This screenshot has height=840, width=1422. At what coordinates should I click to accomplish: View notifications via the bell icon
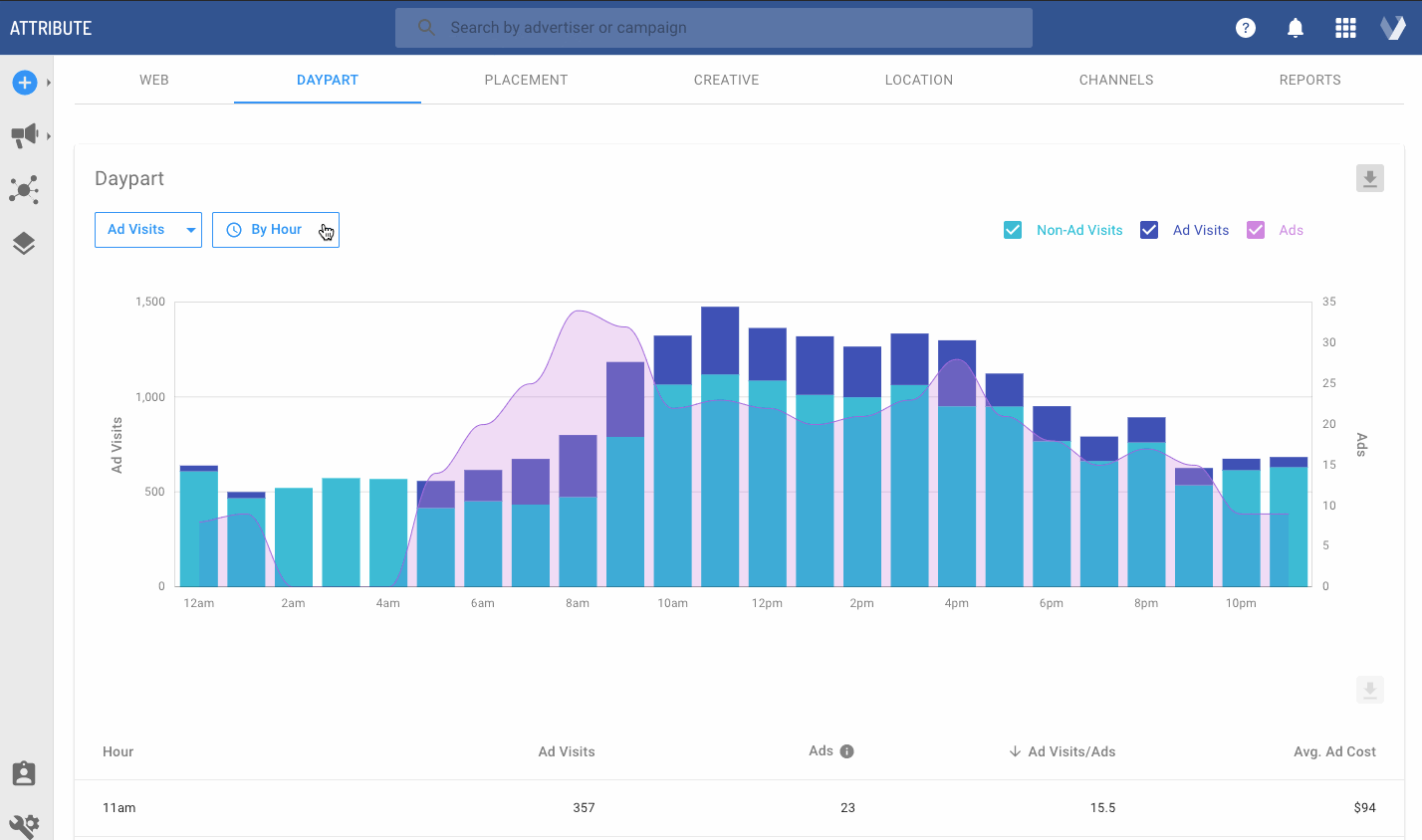(x=1296, y=27)
